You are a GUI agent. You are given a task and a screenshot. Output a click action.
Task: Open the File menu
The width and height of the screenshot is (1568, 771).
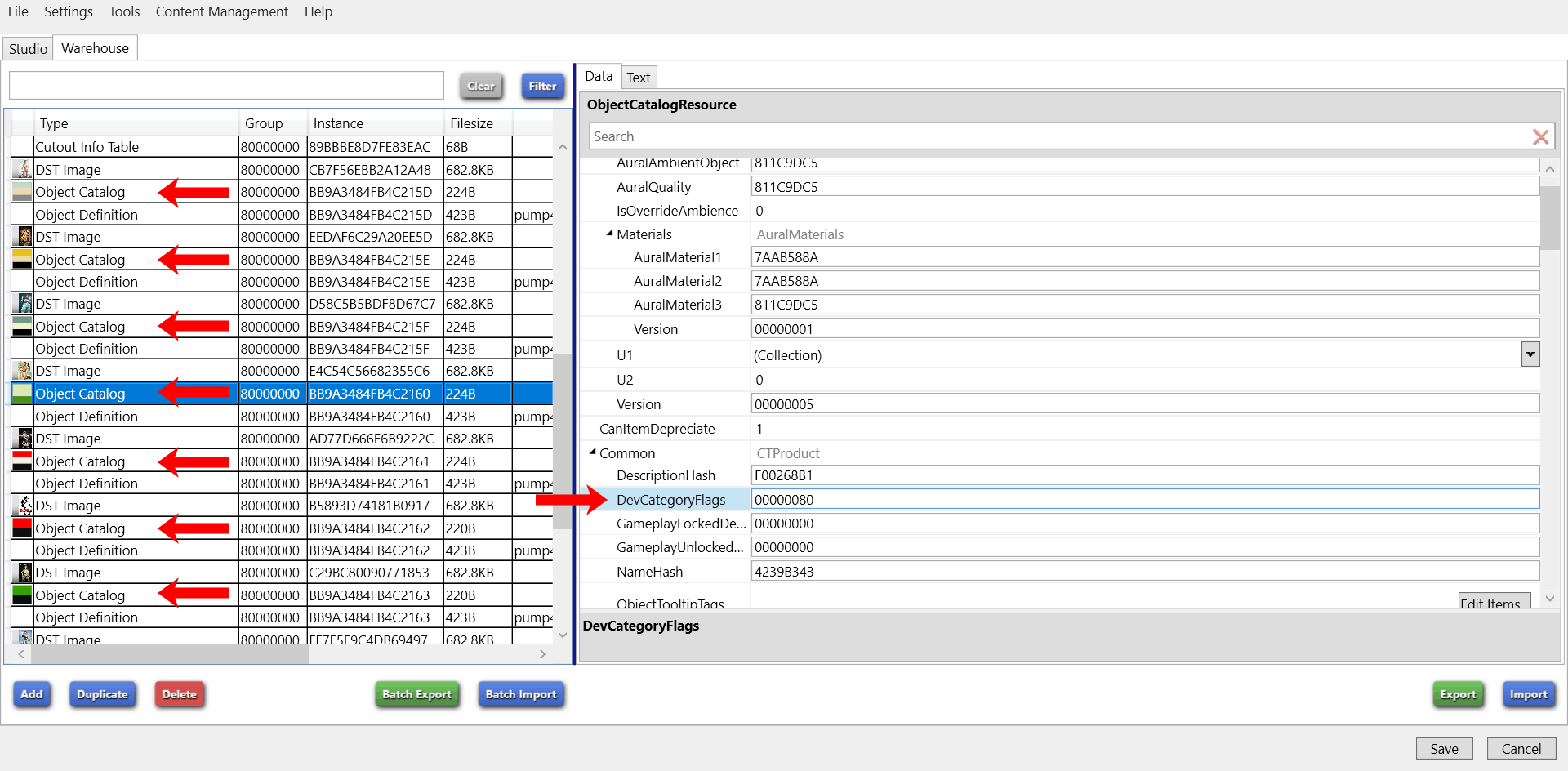pos(18,11)
